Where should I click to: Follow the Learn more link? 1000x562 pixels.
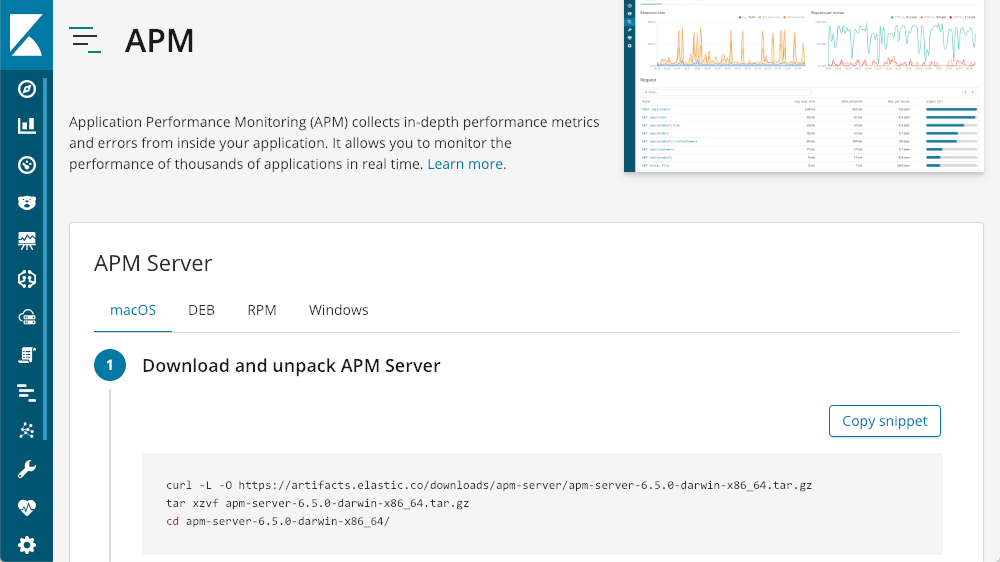point(466,164)
